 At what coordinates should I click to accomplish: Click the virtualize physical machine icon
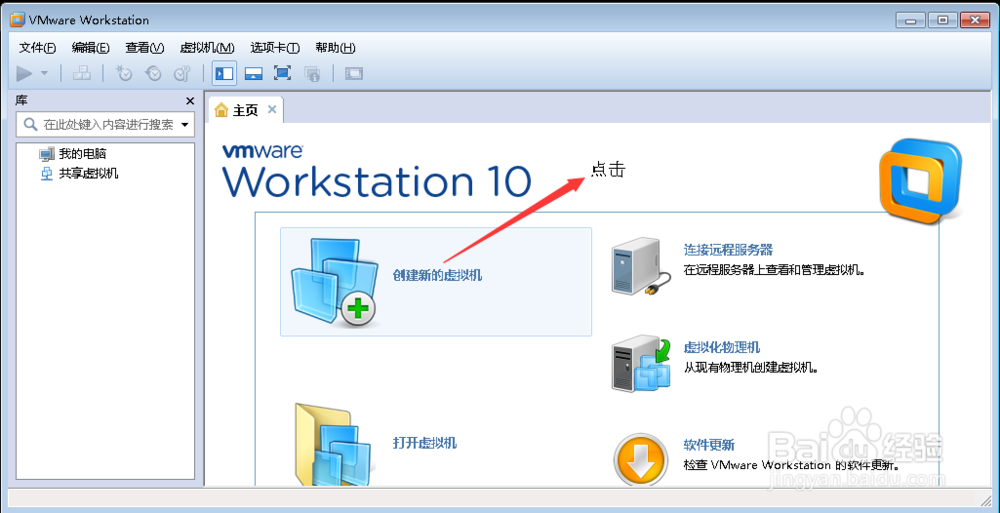[x=642, y=364]
